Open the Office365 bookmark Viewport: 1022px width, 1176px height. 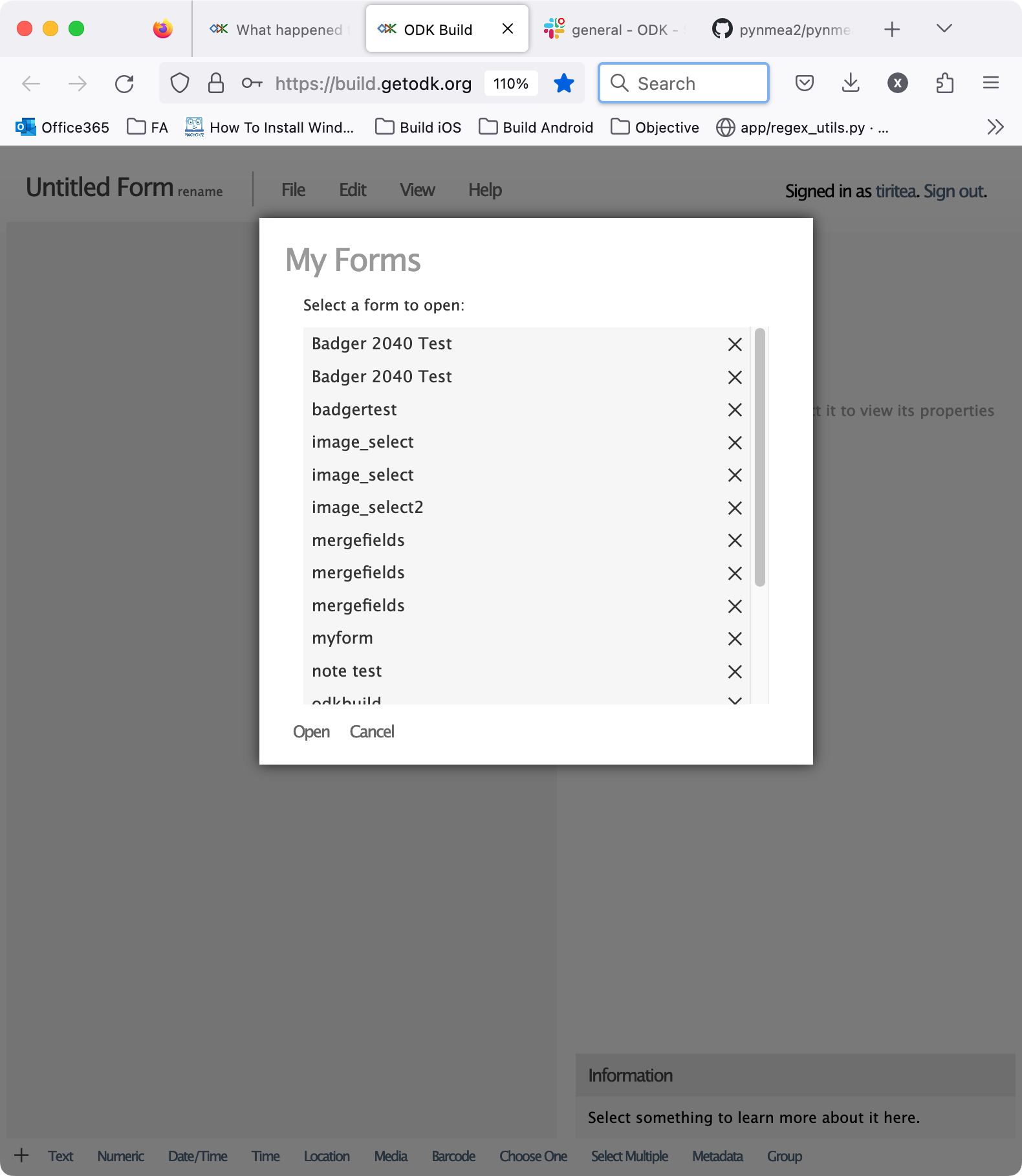(62, 127)
